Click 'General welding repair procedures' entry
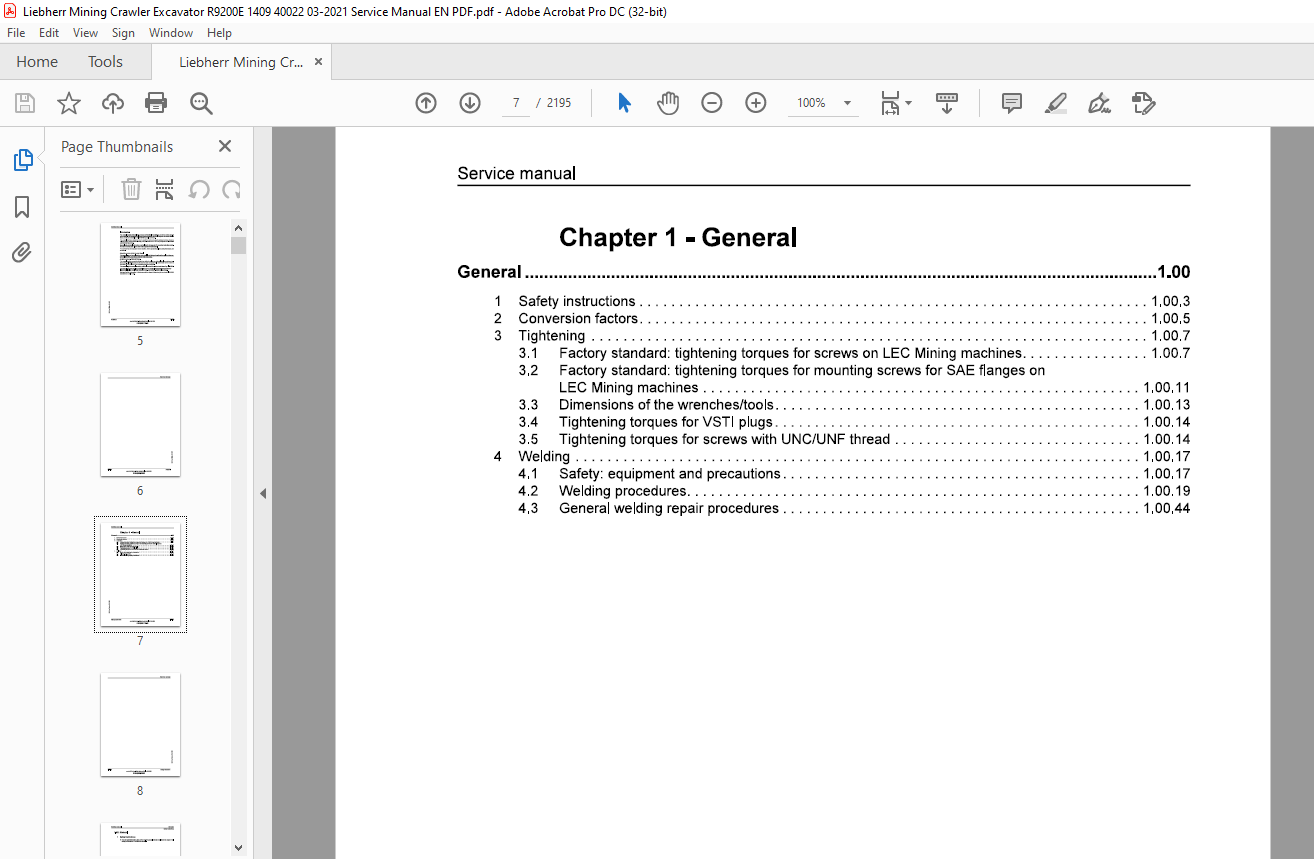The width and height of the screenshot is (1314, 859). (x=669, y=508)
